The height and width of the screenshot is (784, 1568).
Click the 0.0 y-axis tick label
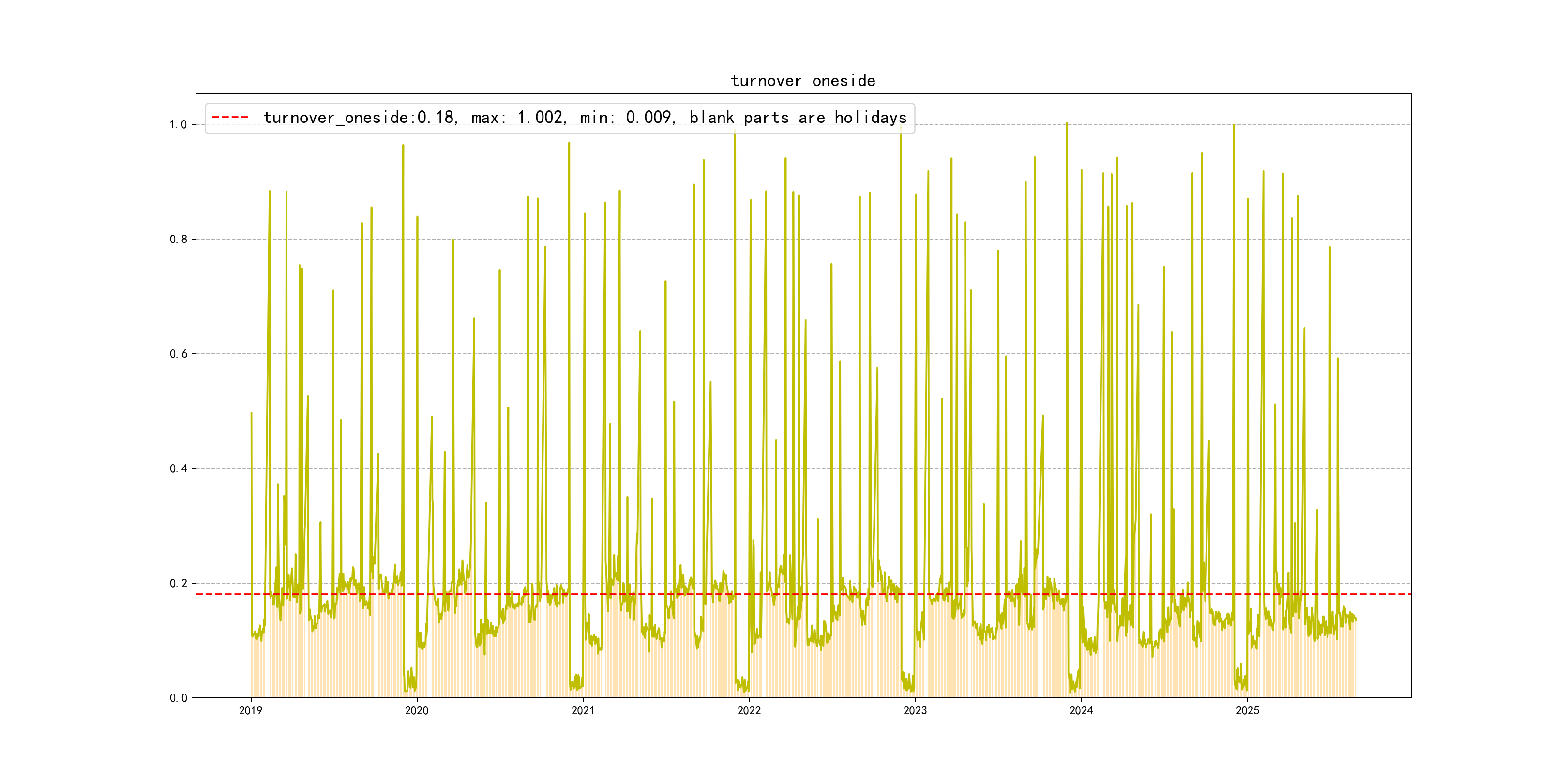click(178, 698)
